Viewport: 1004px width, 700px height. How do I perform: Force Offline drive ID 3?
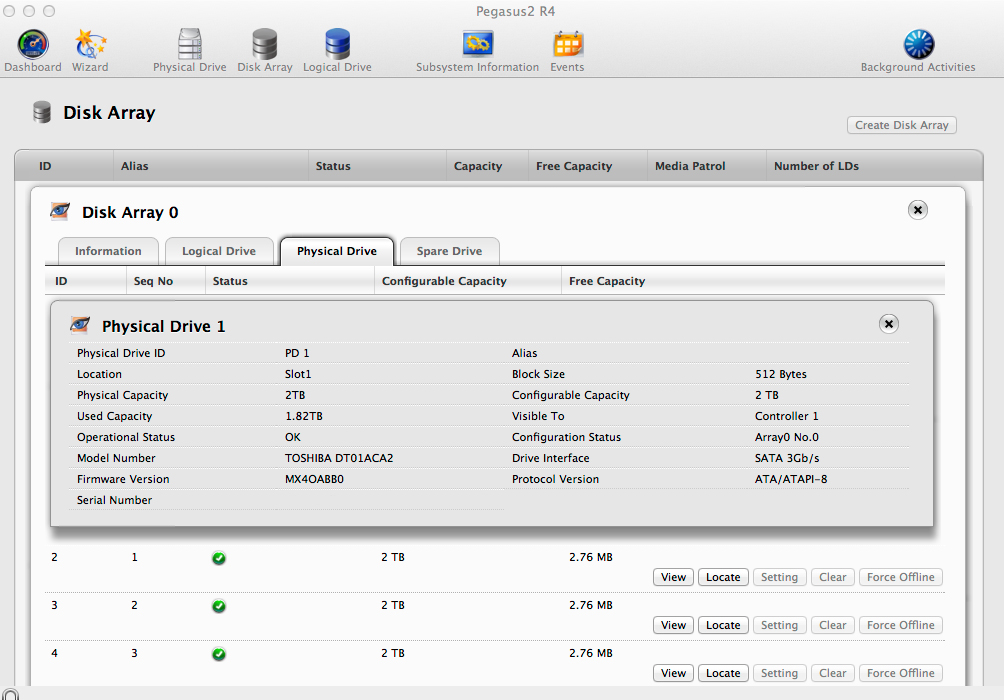(x=900, y=625)
